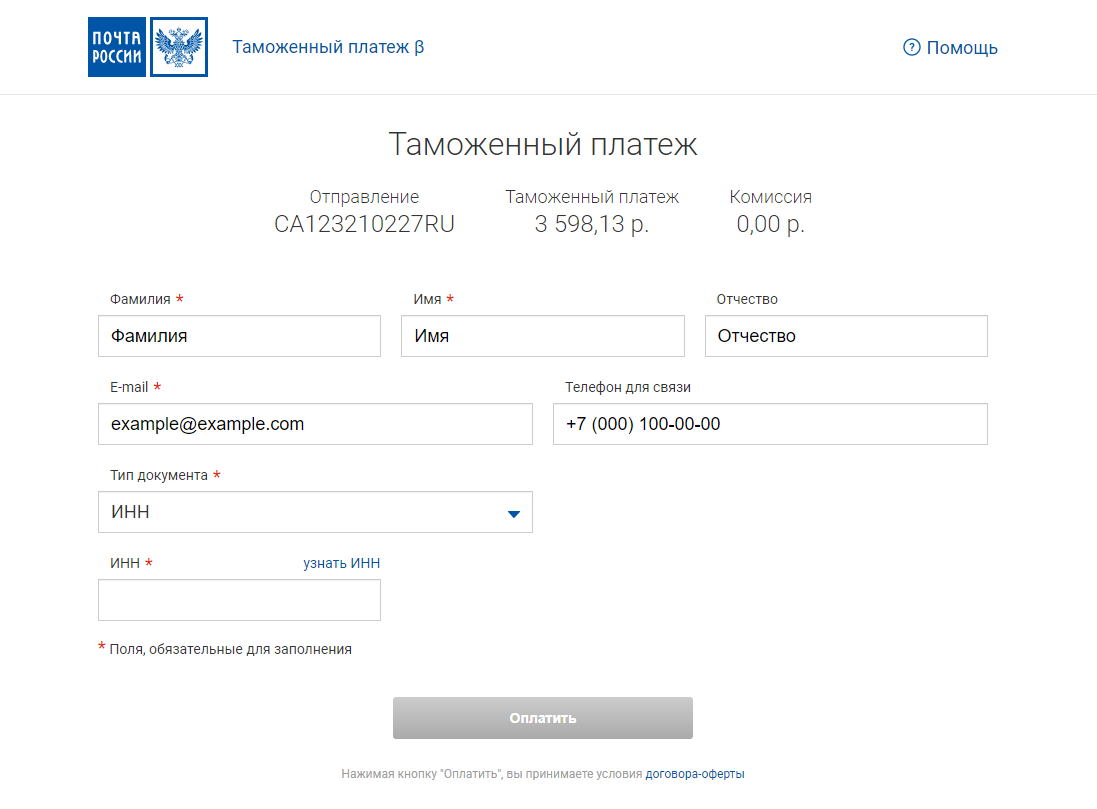The image size is (1097, 809).
Task: Click the empty ИНН input field
Action: point(239,600)
